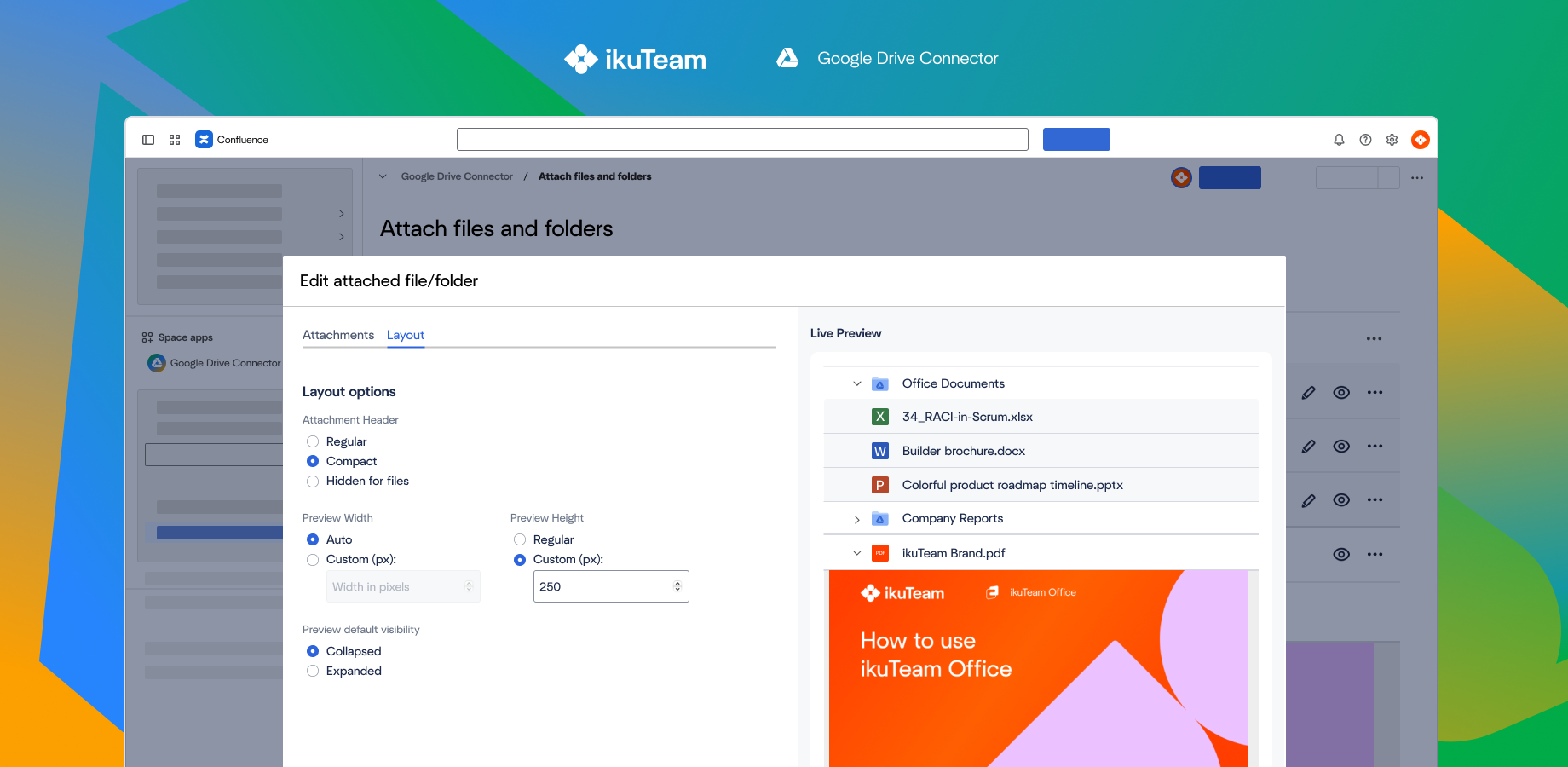The width and height of the screenshot is (1568, 767).
Task: Edit an attachment using the pencil icon
Action: tap(1309, 392)
